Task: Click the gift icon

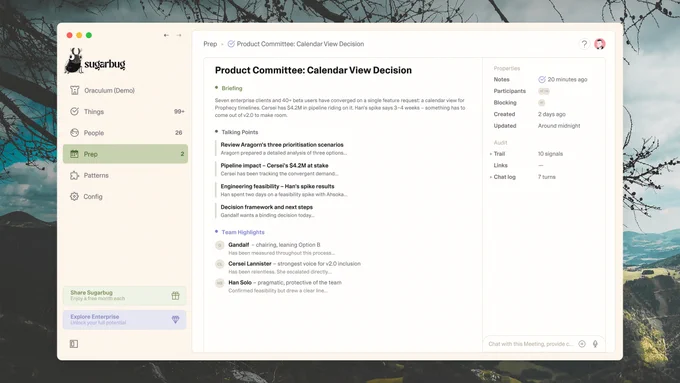Action: click(175, 296)
